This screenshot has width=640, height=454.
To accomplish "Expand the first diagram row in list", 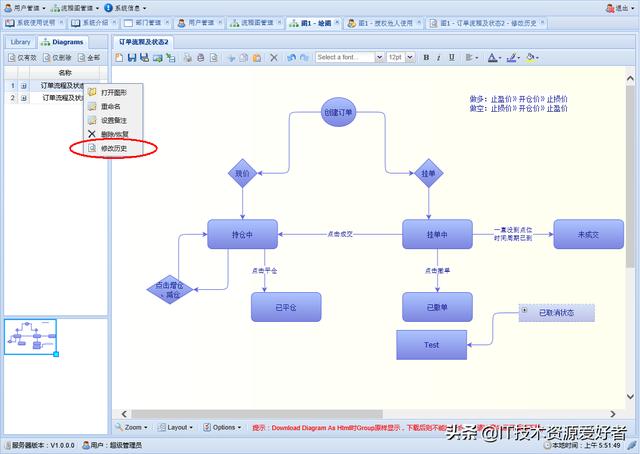I will pos(23,86).
